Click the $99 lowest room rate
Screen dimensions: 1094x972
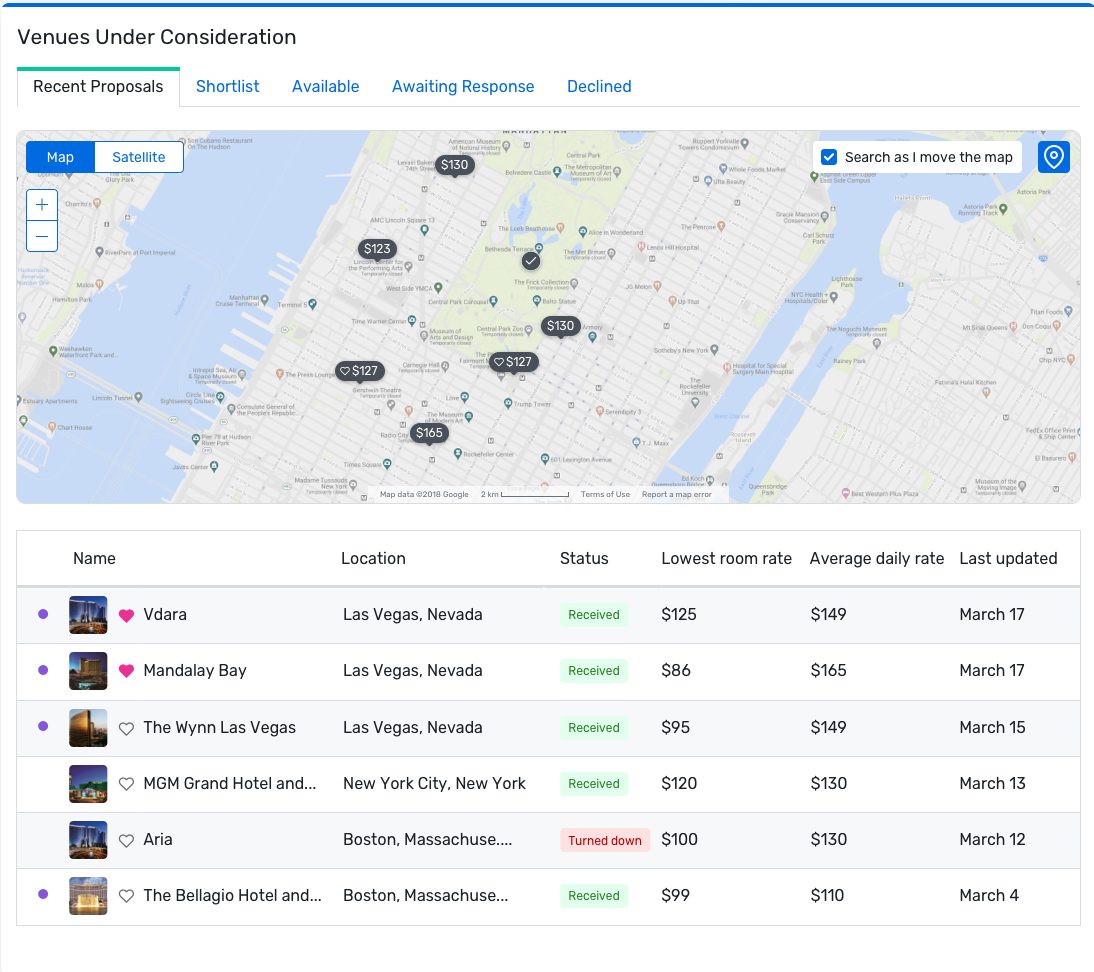[675, 895]
